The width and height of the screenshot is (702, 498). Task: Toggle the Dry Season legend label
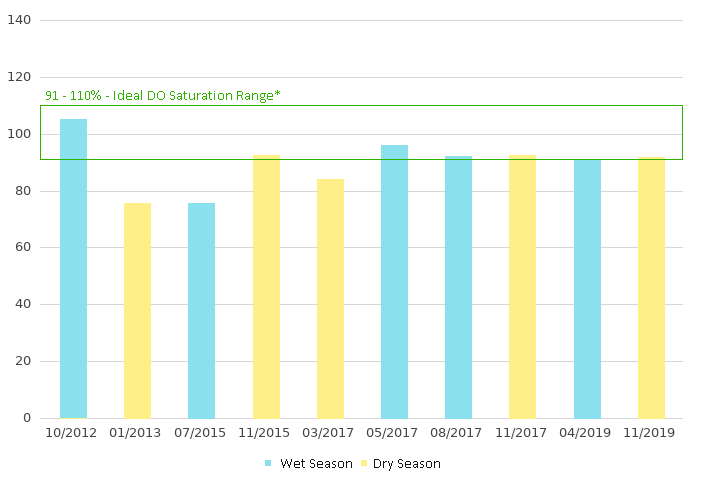pyautogui.click(x=407, y=464)
